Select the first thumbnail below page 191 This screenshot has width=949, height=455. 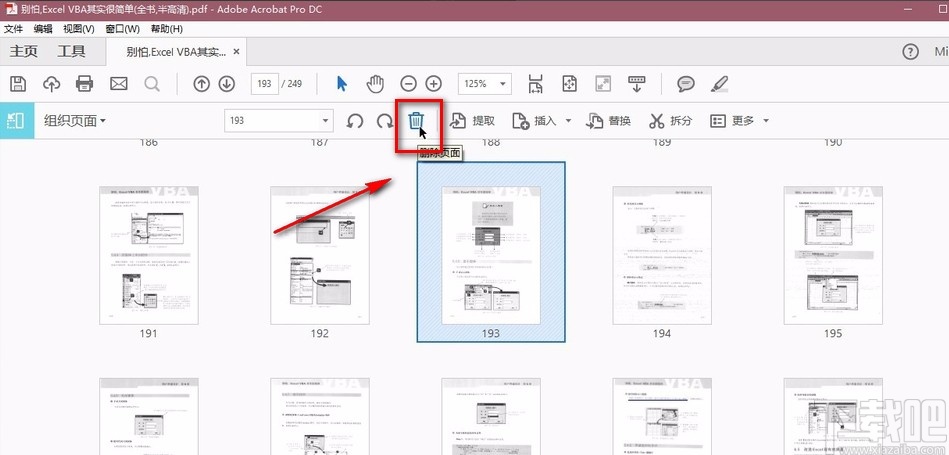tap(148, 416)
